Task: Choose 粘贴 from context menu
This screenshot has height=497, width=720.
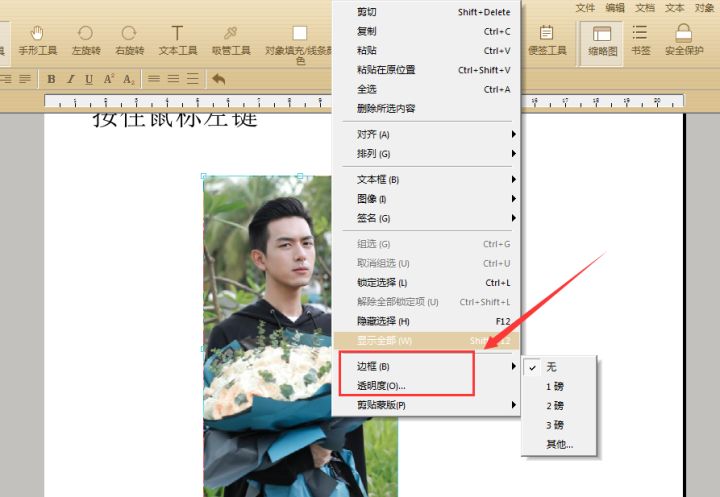Action: point(427,51)
